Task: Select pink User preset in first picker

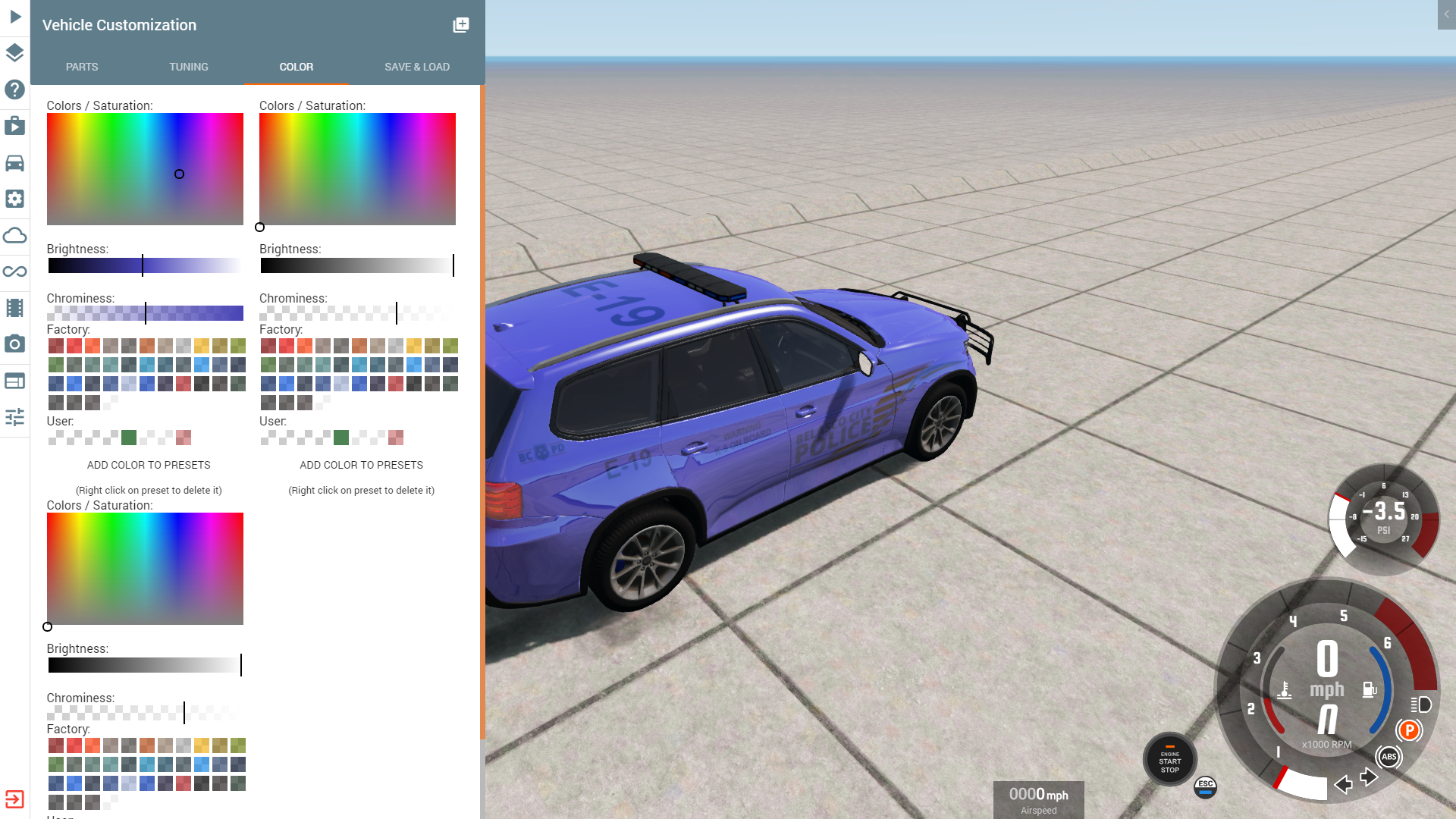Action: point(184,438)
